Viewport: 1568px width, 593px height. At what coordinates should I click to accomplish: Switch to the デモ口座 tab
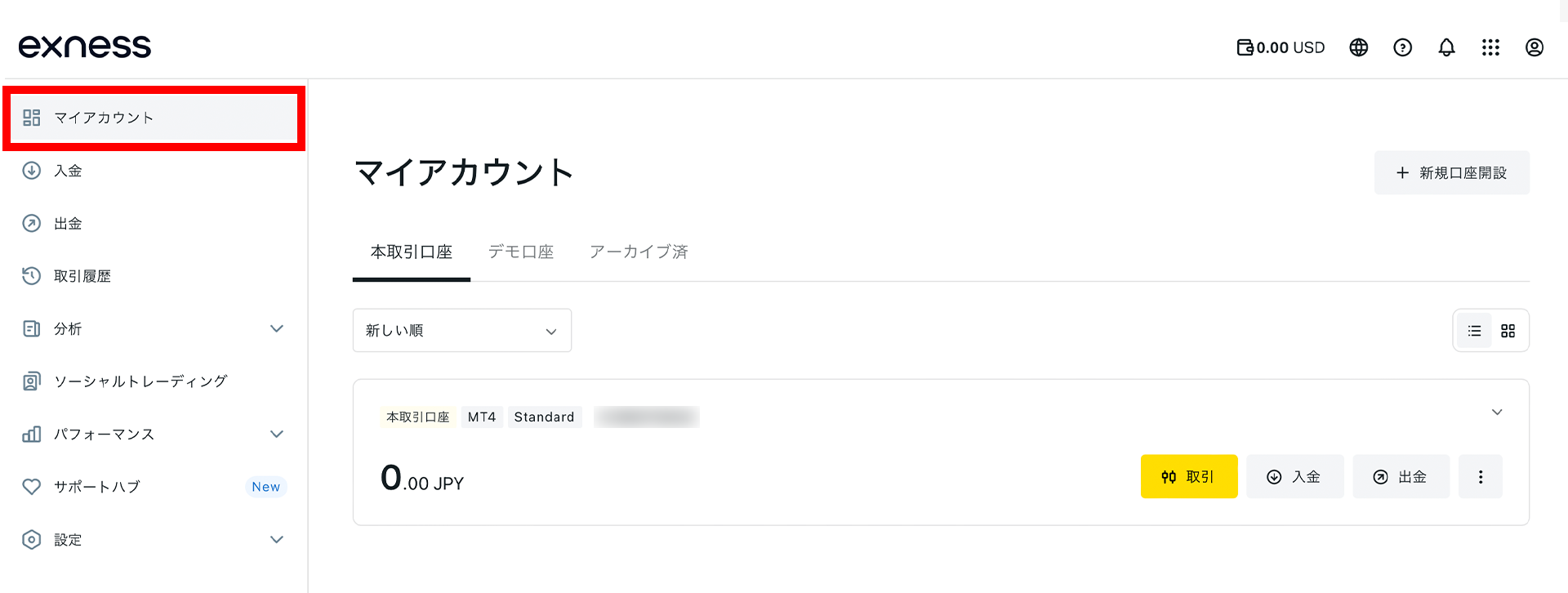521,252
